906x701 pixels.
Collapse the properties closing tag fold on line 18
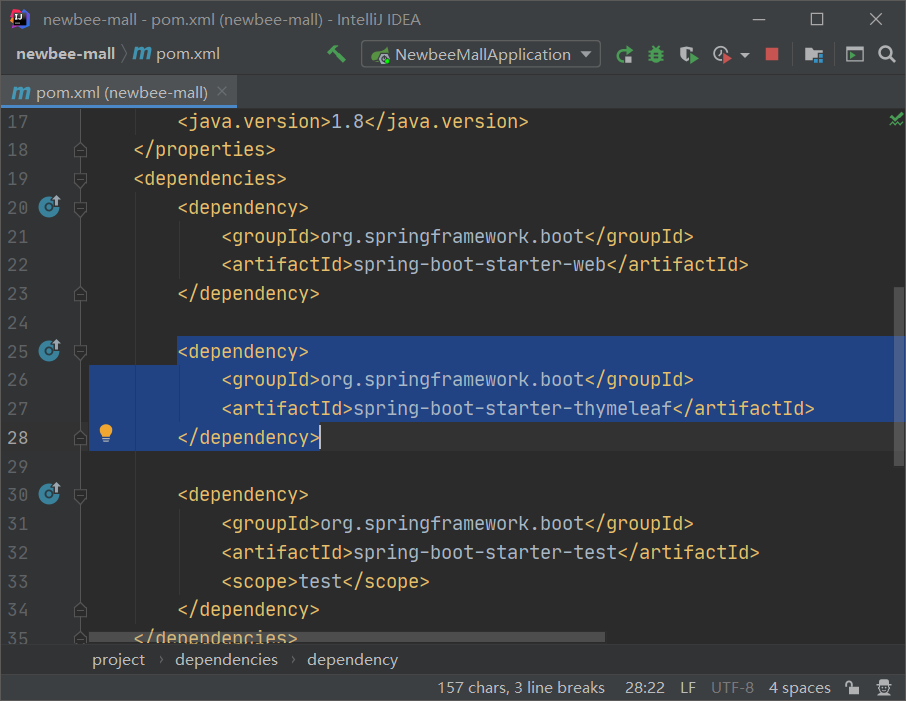(x=80, y=150)
